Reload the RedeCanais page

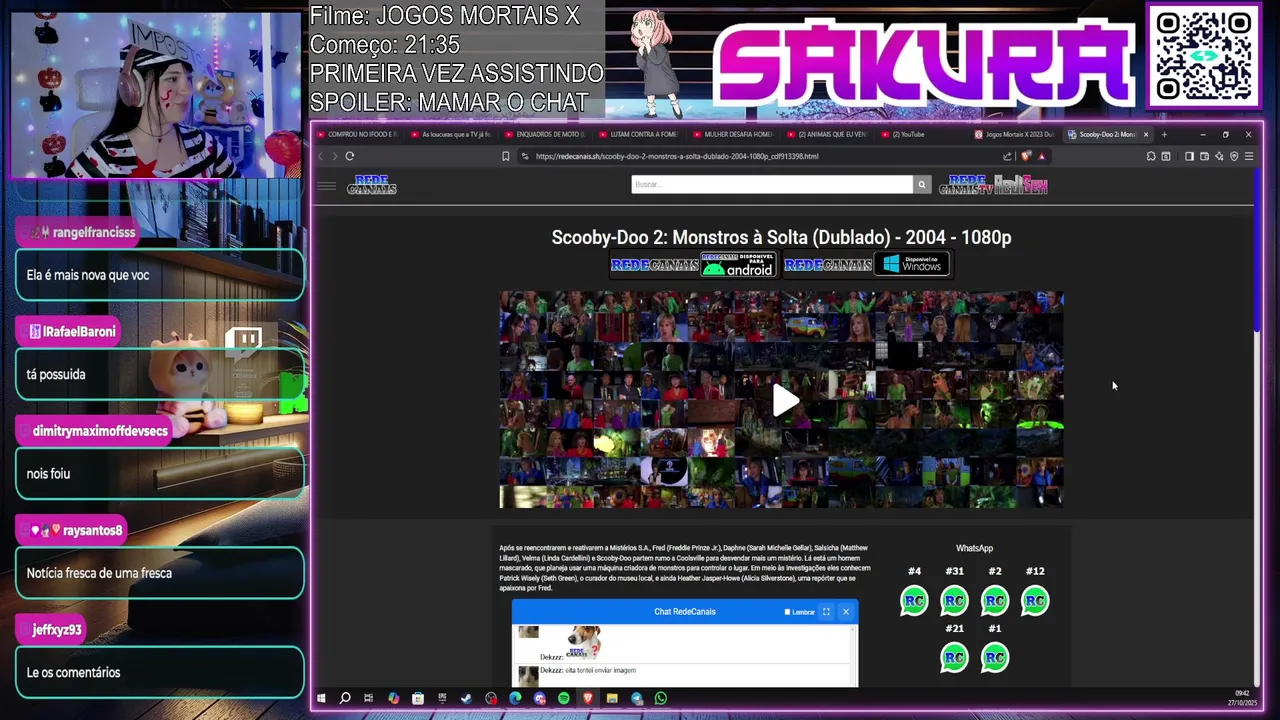[x=350, y=156]
